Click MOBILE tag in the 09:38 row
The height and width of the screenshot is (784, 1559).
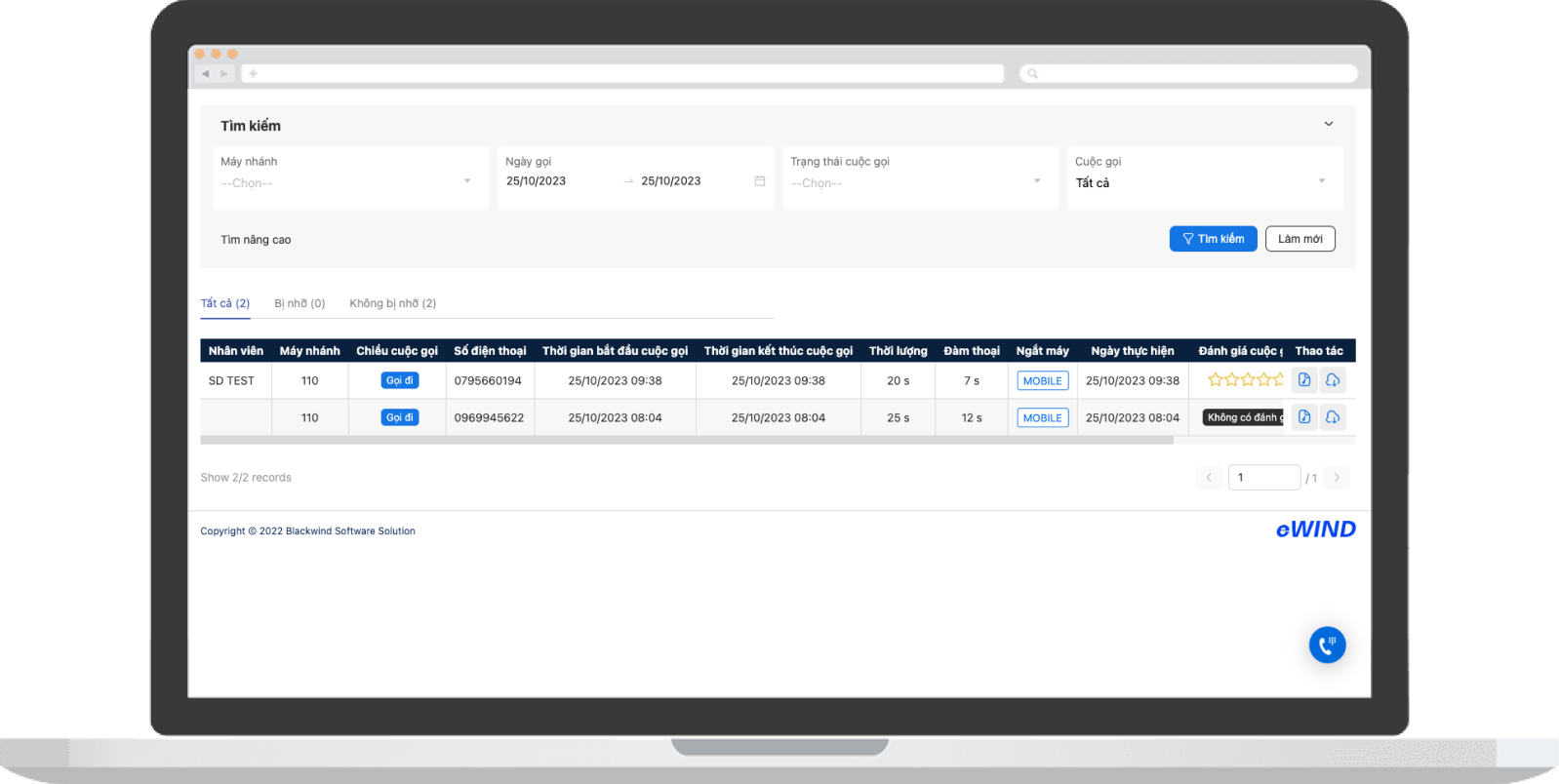point(1042,381)
